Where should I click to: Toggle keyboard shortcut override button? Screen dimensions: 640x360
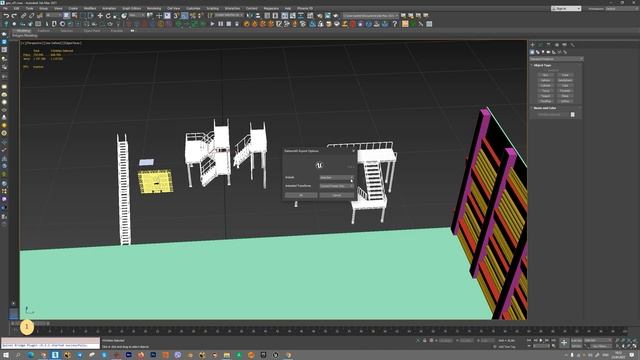(167, 16)
